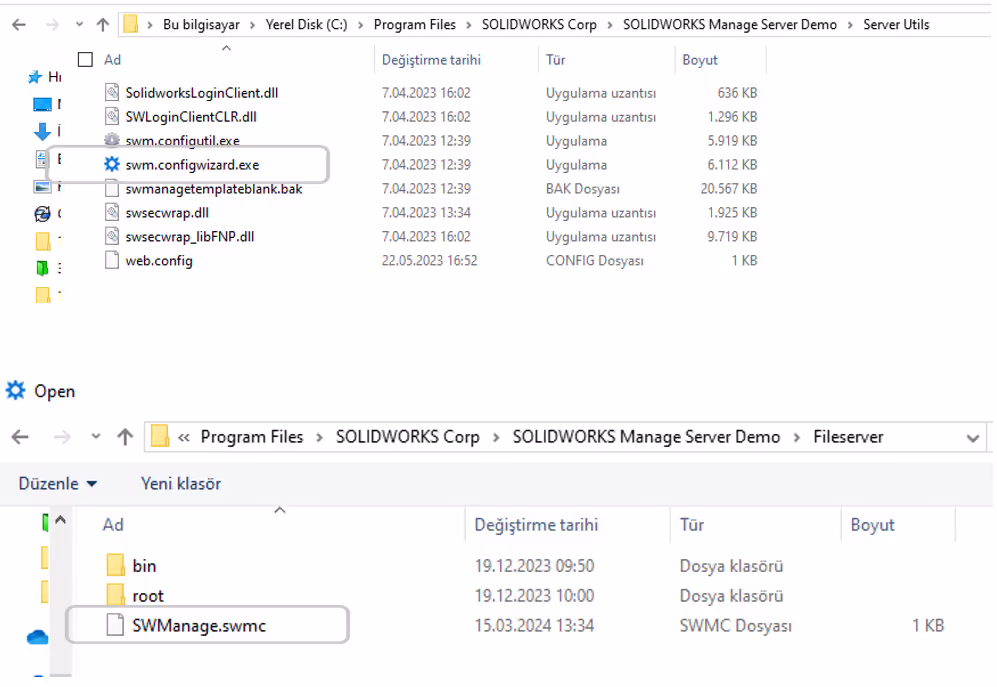This screenshot has height=687, width=997.
Task: Select file name 'web.config'
Action: click(159, 261)
